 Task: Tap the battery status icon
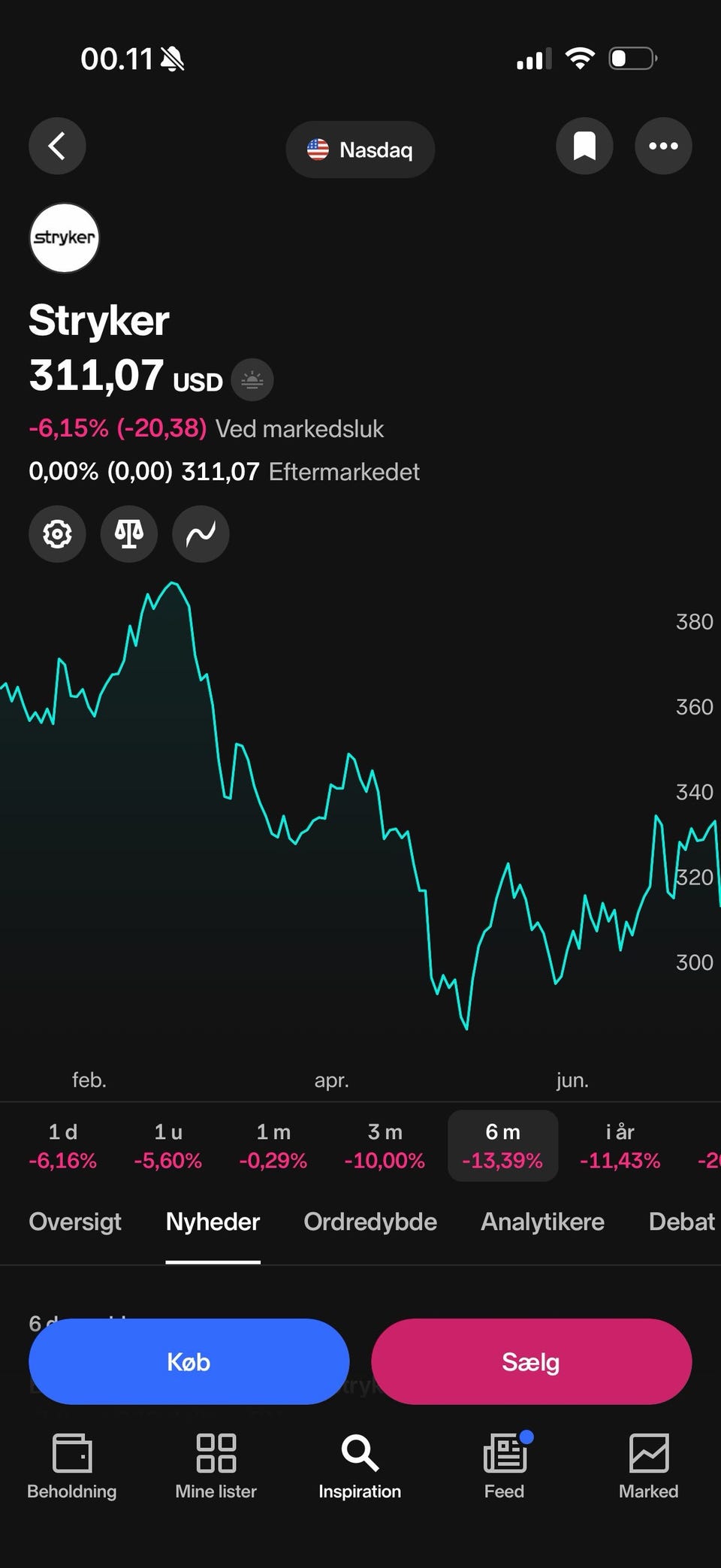click(x=633, y=59)
